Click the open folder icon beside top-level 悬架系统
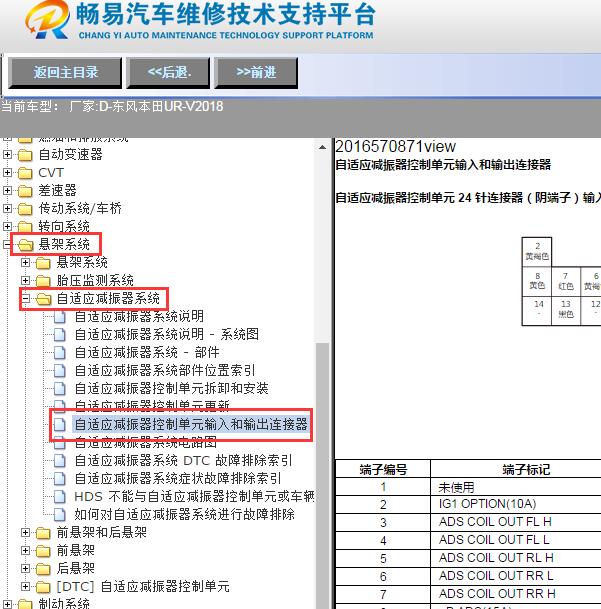 26,245
